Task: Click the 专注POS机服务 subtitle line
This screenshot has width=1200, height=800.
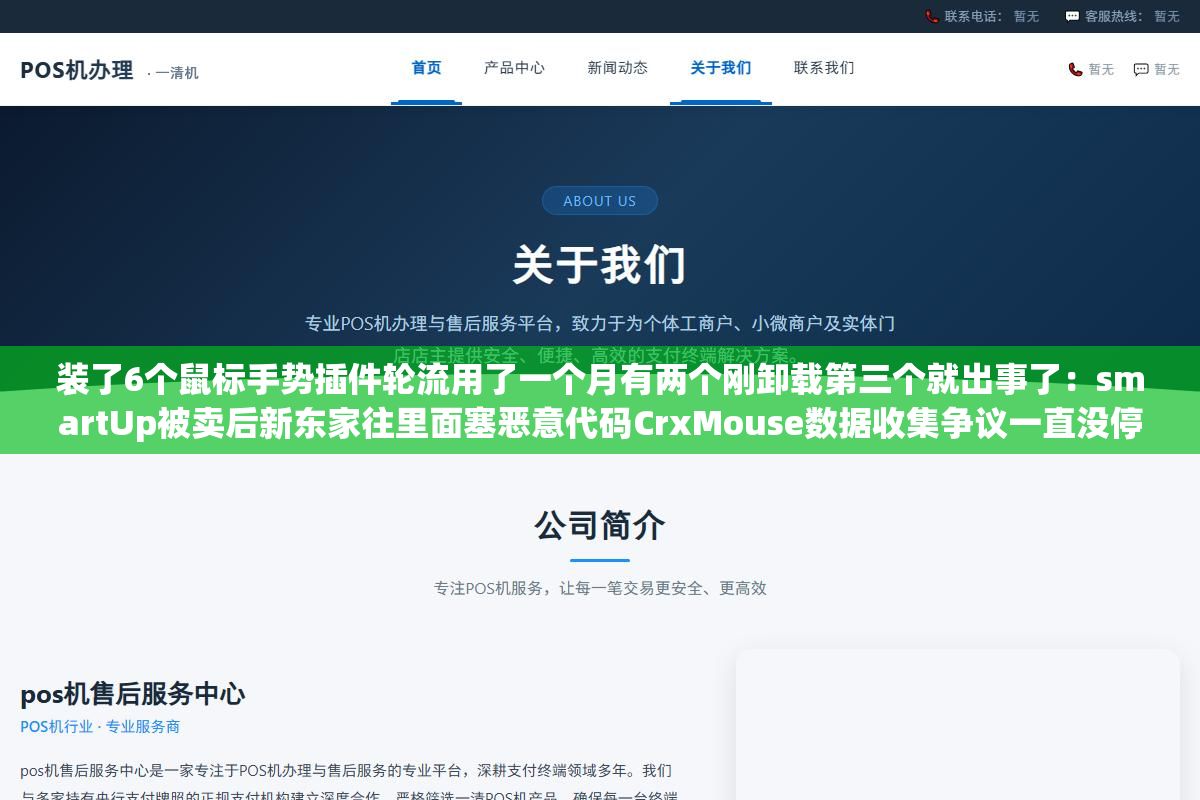Action: (x=600, y=588)
